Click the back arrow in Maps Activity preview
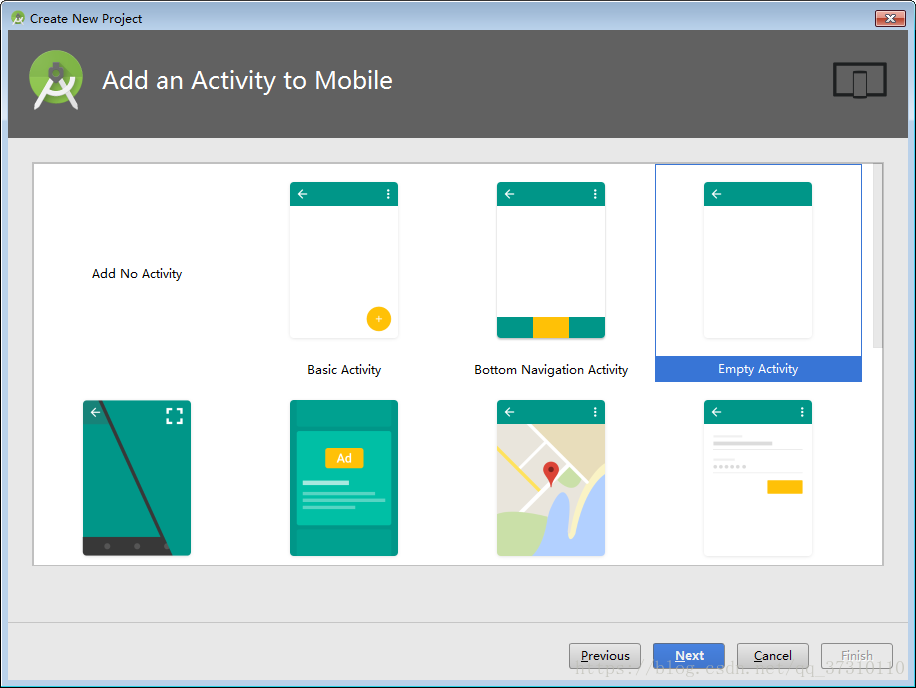 pyautogui.click(x=509, y=412)
